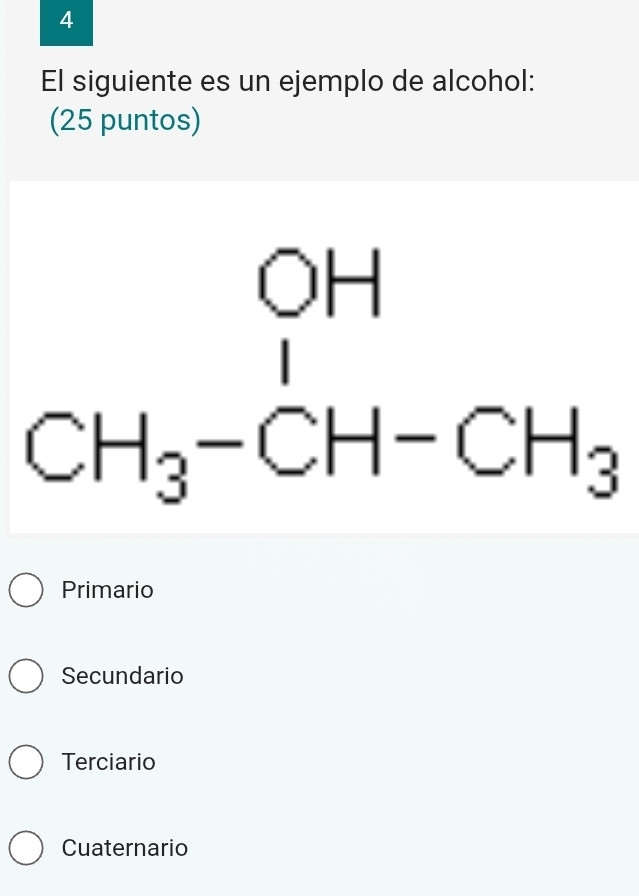Click the "Primario" answer label text
Viewport: 639px width, 896px height.
[x=107, y=590]
